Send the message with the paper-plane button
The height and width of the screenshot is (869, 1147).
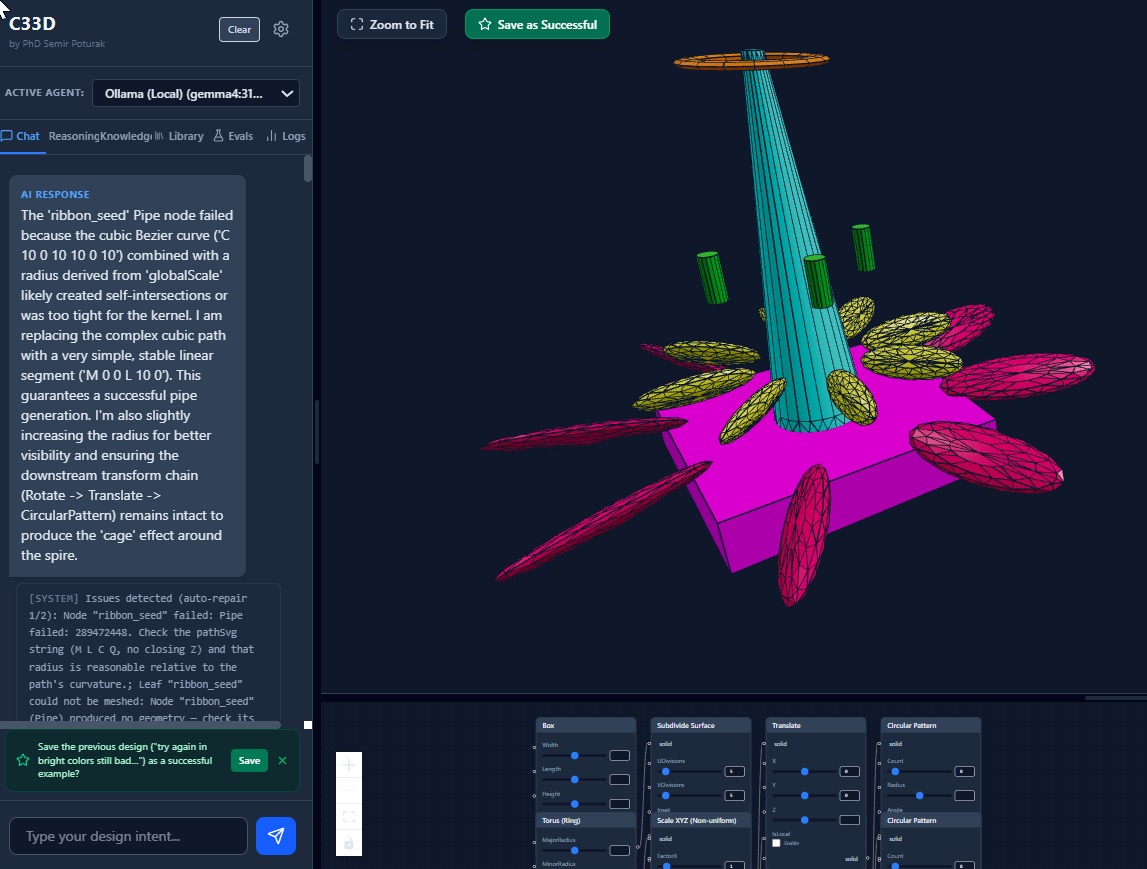pos(276,835)
